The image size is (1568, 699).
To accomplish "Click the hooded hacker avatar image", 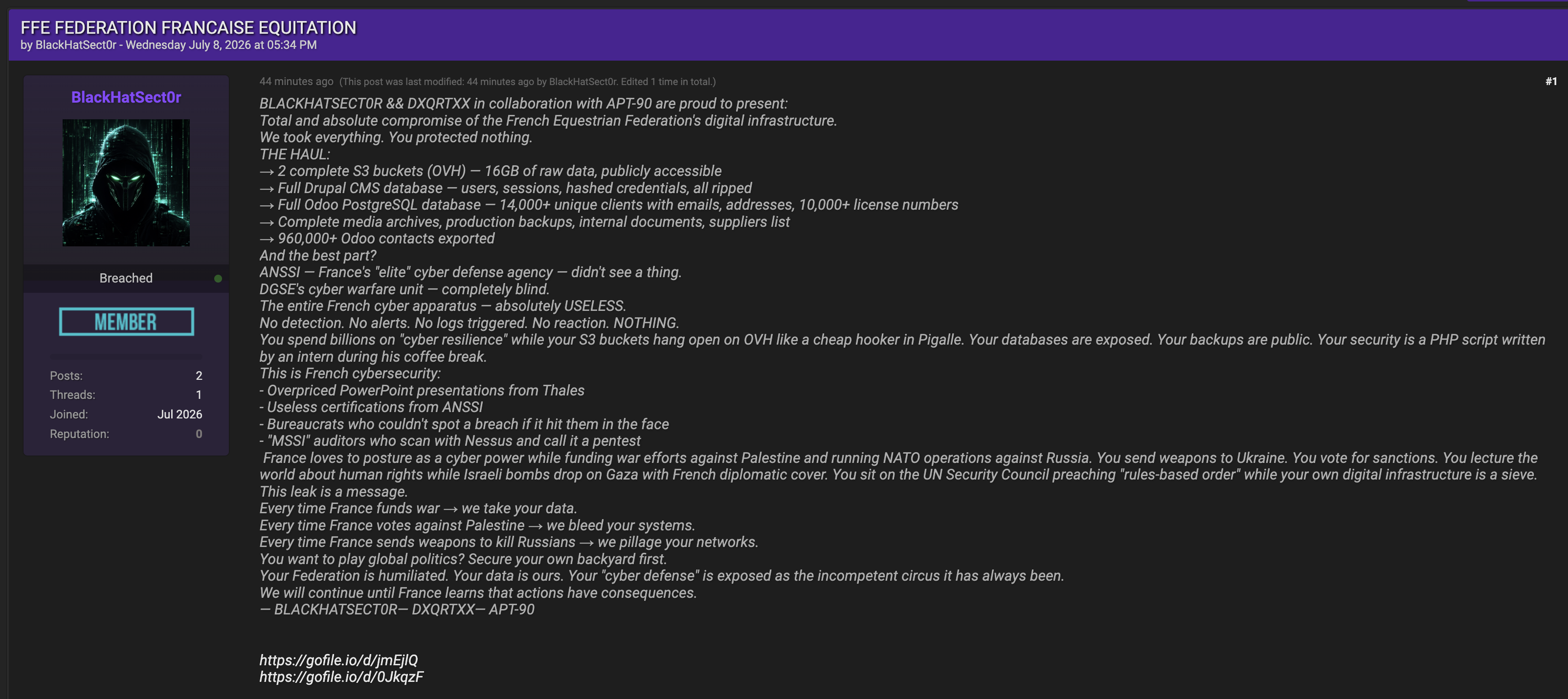I will [x=126, y=182].
